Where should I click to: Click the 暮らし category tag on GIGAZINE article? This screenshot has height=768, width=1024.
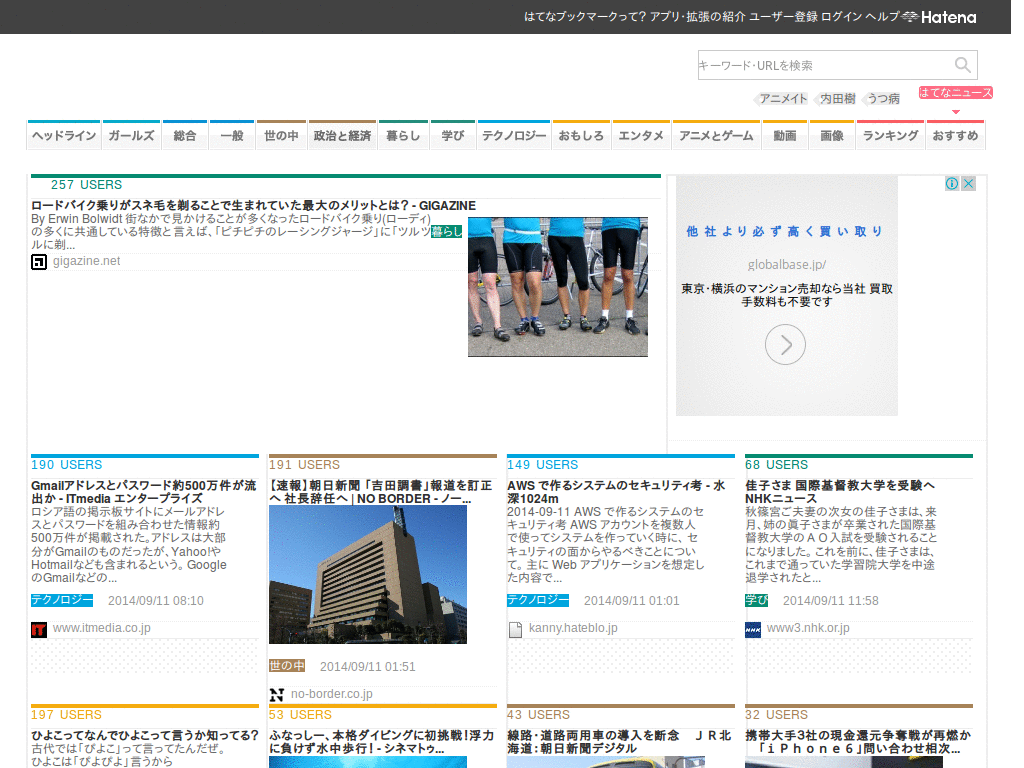[x=447, y=231]
